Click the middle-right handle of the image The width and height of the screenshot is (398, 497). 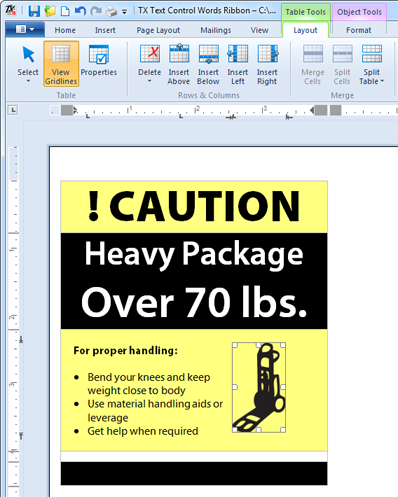[283, 387]
